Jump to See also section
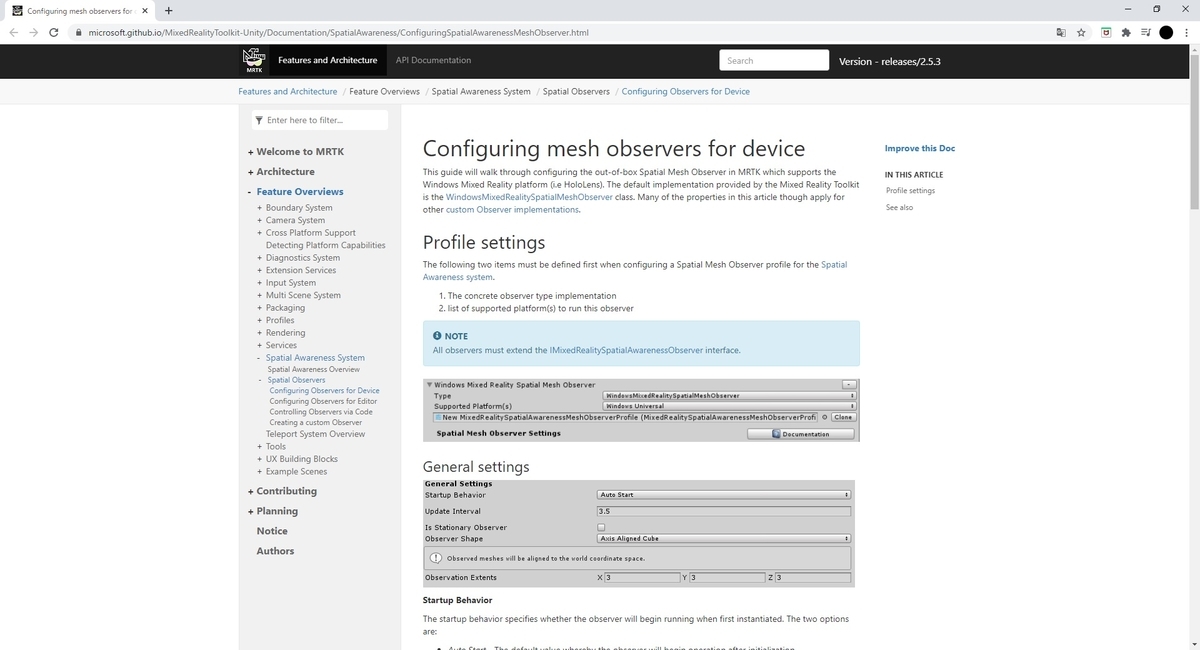Screen dimensions: 1200x650 tap(899, 207)
